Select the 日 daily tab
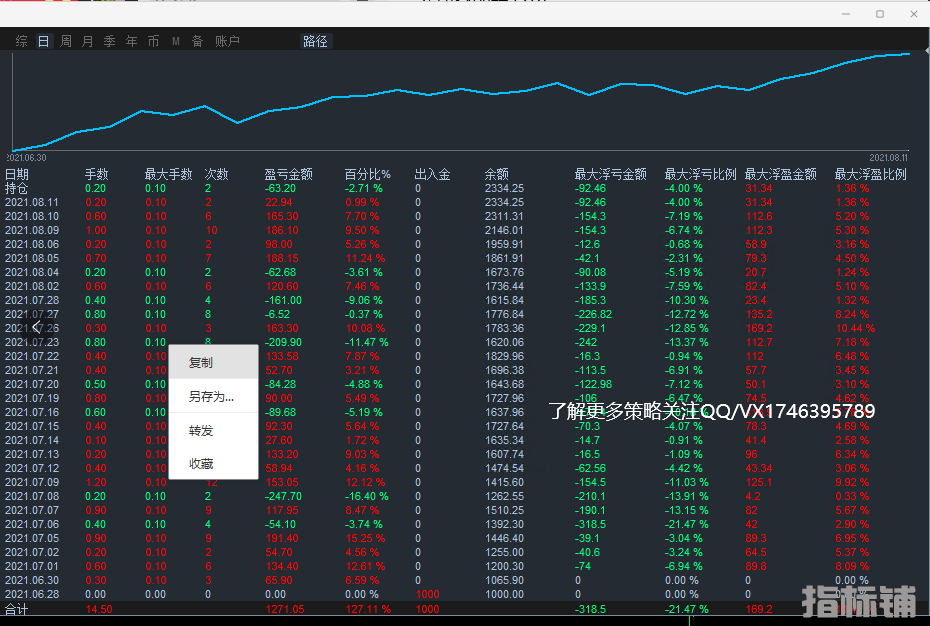 coord(43,41)
